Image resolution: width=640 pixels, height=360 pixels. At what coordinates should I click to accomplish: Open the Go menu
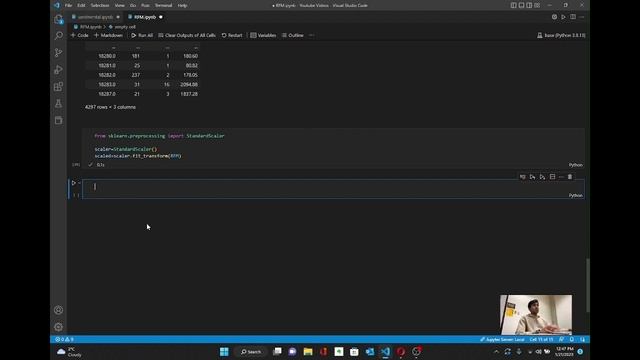point(133,5)
